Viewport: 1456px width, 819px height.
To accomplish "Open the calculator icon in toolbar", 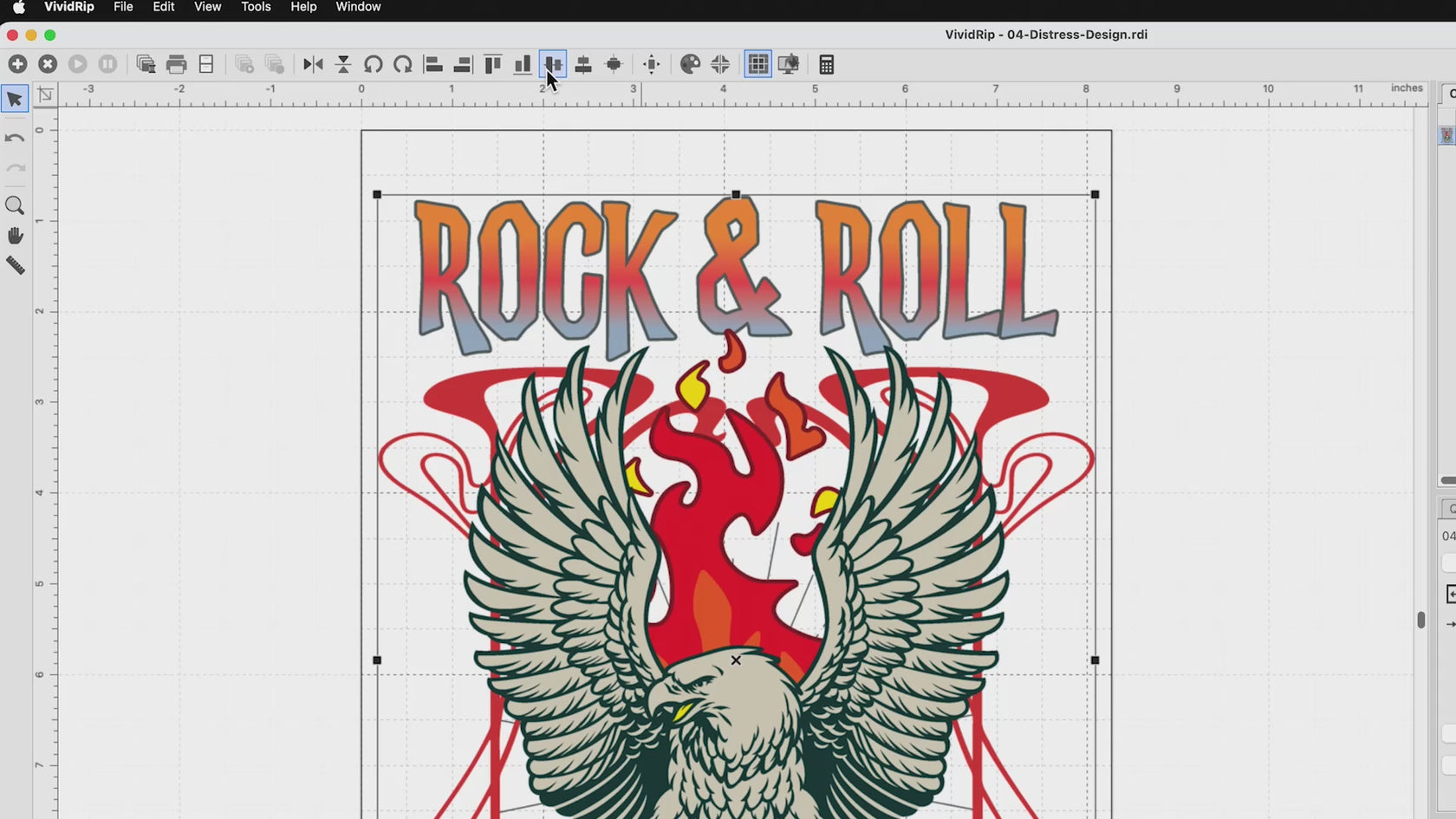I will 826,64.
